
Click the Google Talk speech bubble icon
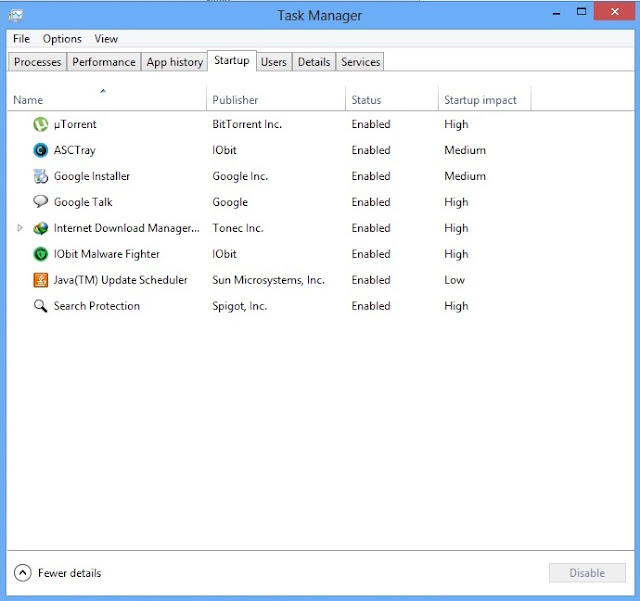point(40,202)
